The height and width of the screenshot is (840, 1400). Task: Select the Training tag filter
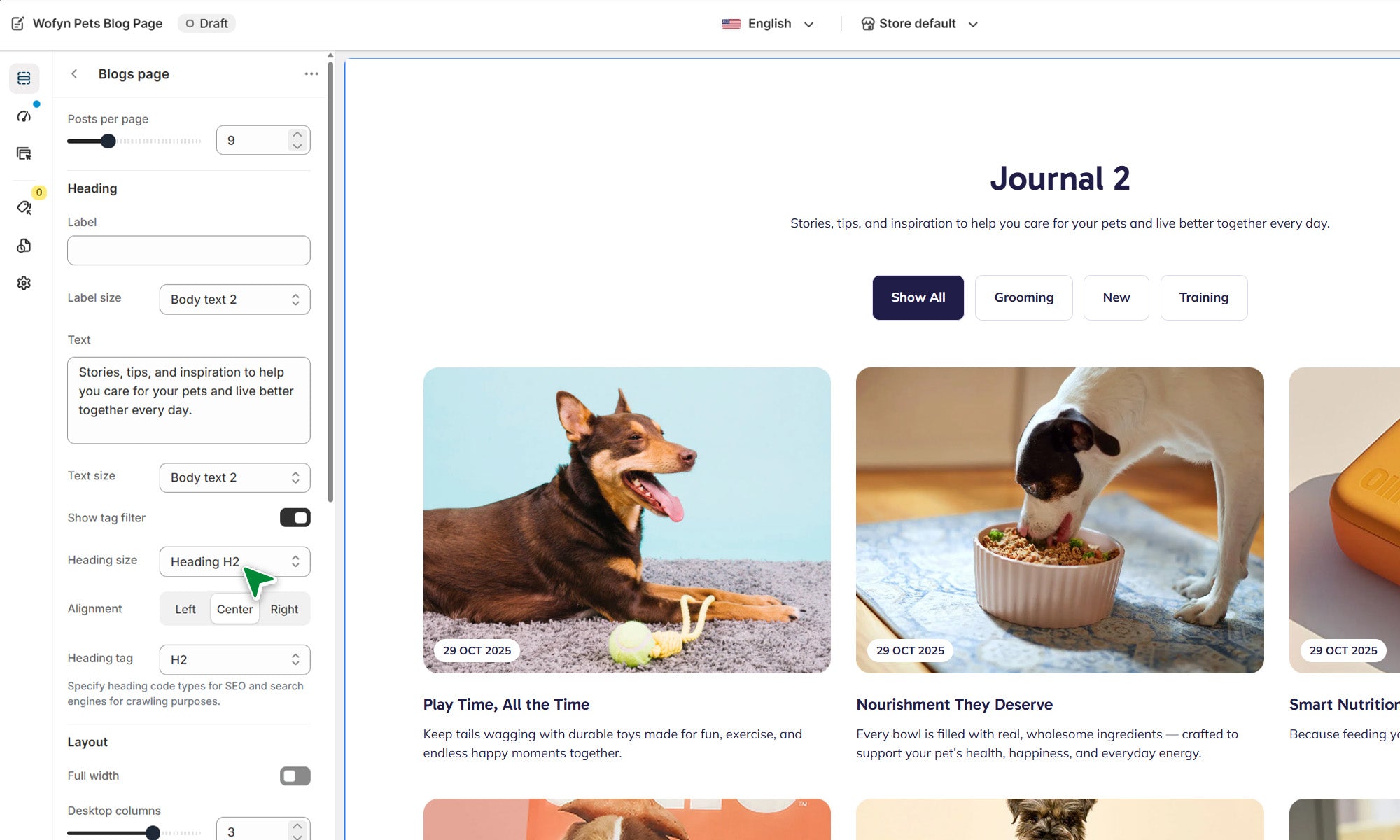point(1204,297)
